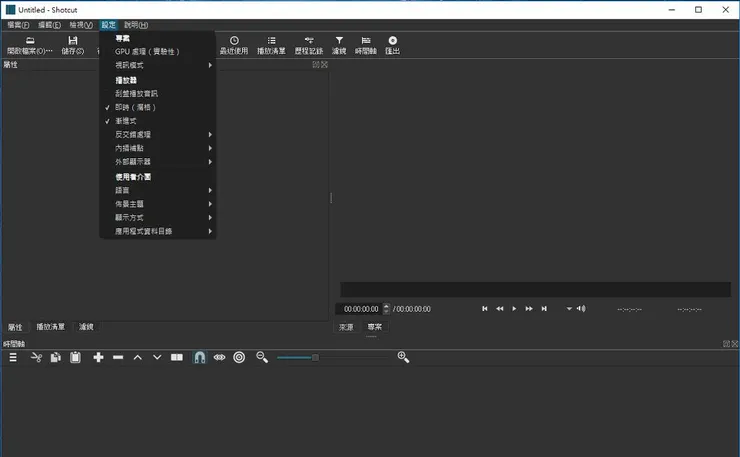
Task: Expand the 應用程式資料目錄 app data submenu
Action: 158,231
